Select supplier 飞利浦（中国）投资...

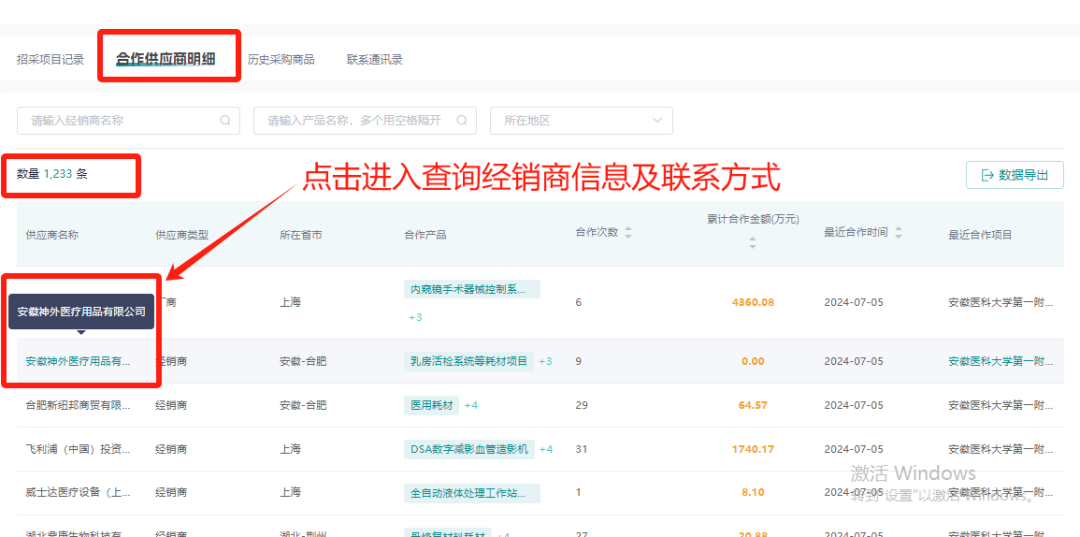[78, 449]
